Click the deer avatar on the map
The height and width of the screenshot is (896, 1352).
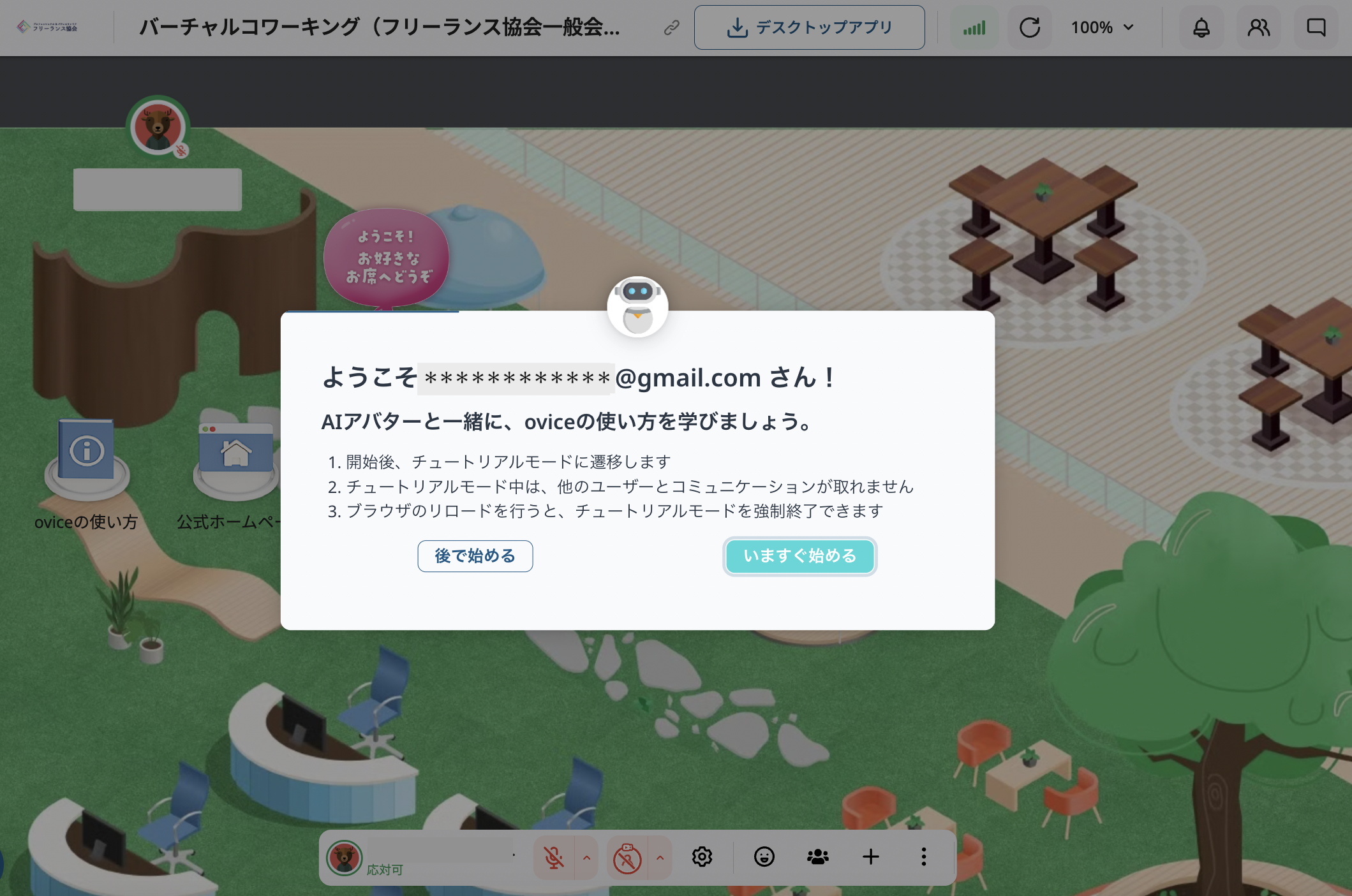158,127
